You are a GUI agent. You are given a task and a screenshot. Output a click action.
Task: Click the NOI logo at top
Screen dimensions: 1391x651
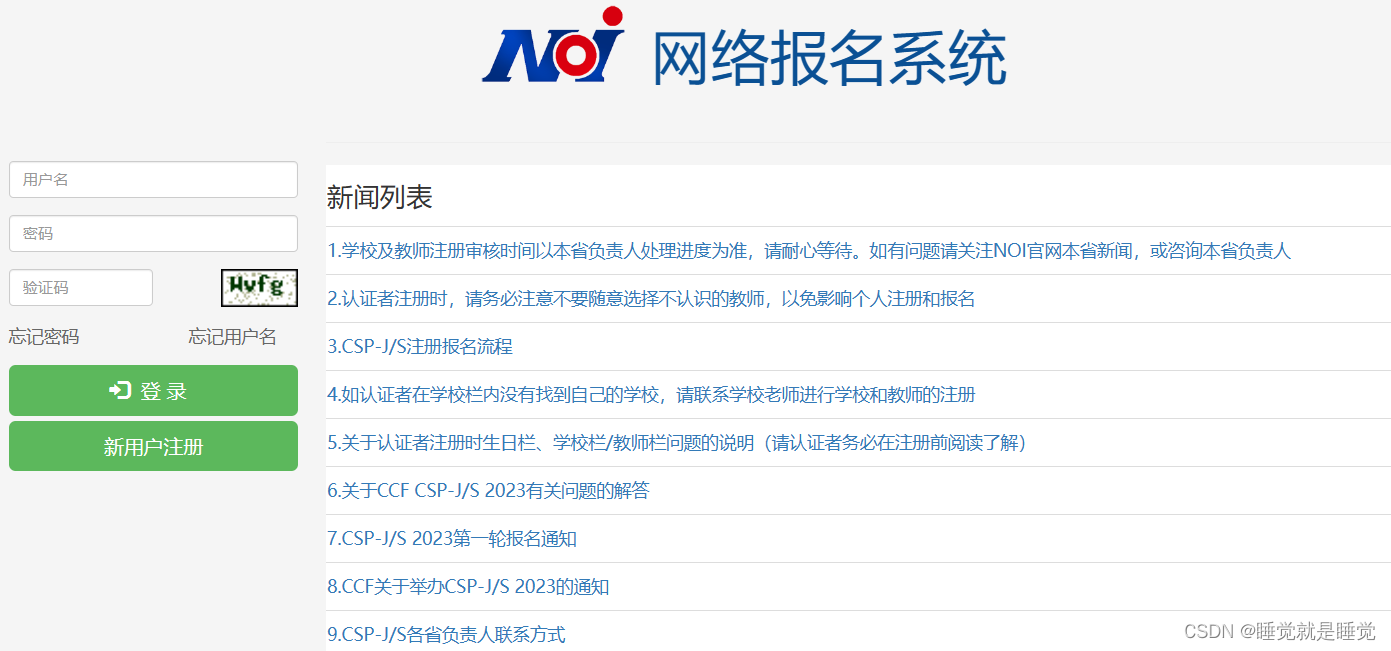pyautogui.click(x=553, y=46)
